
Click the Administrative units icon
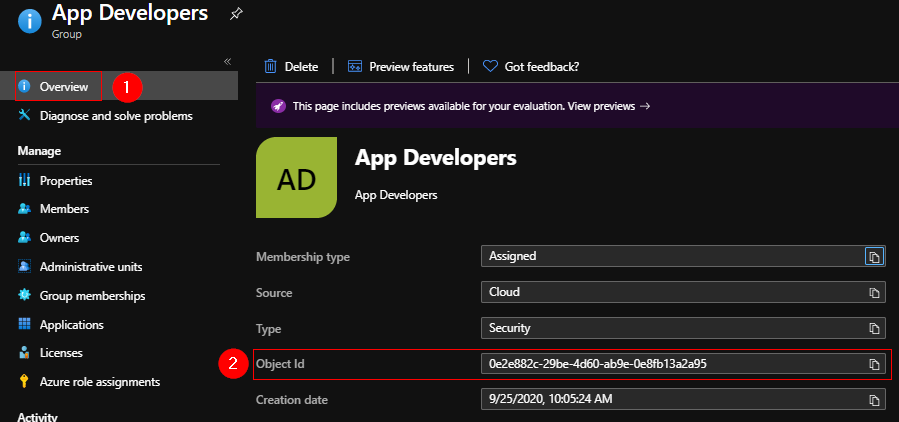tap(24, 267)
